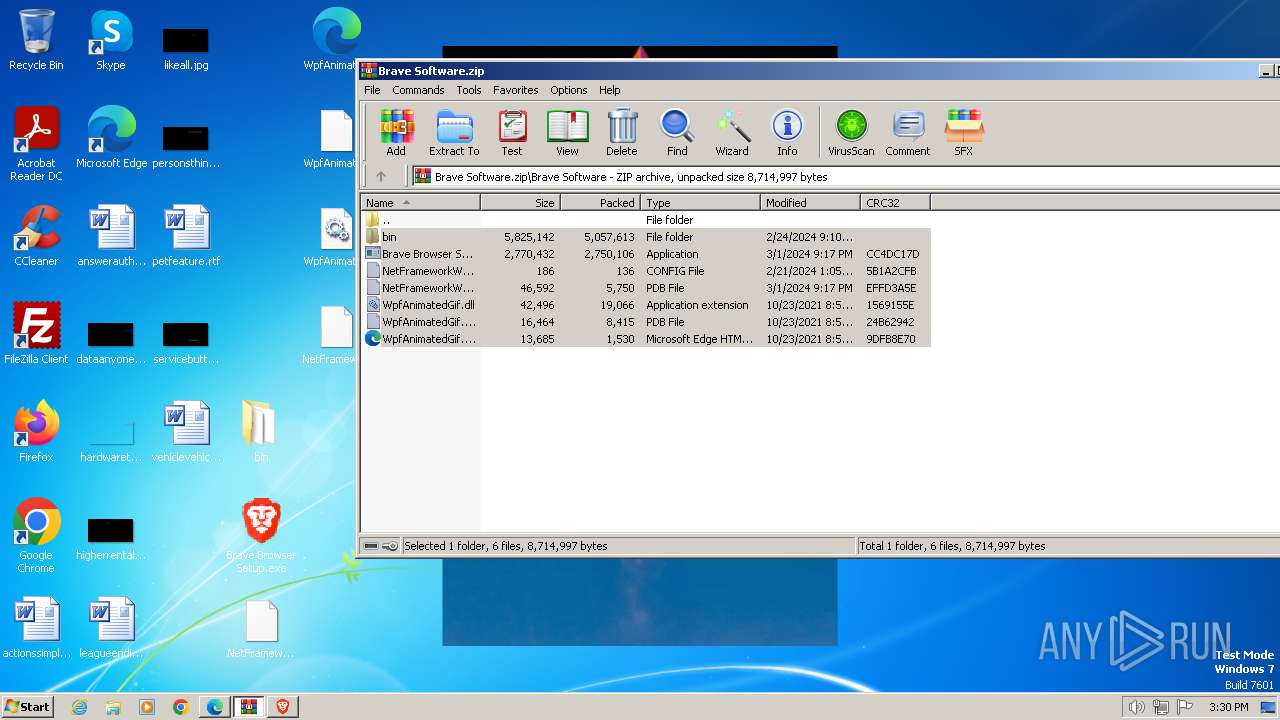Select answerauth... Word document on desktop

coord(111,236)
